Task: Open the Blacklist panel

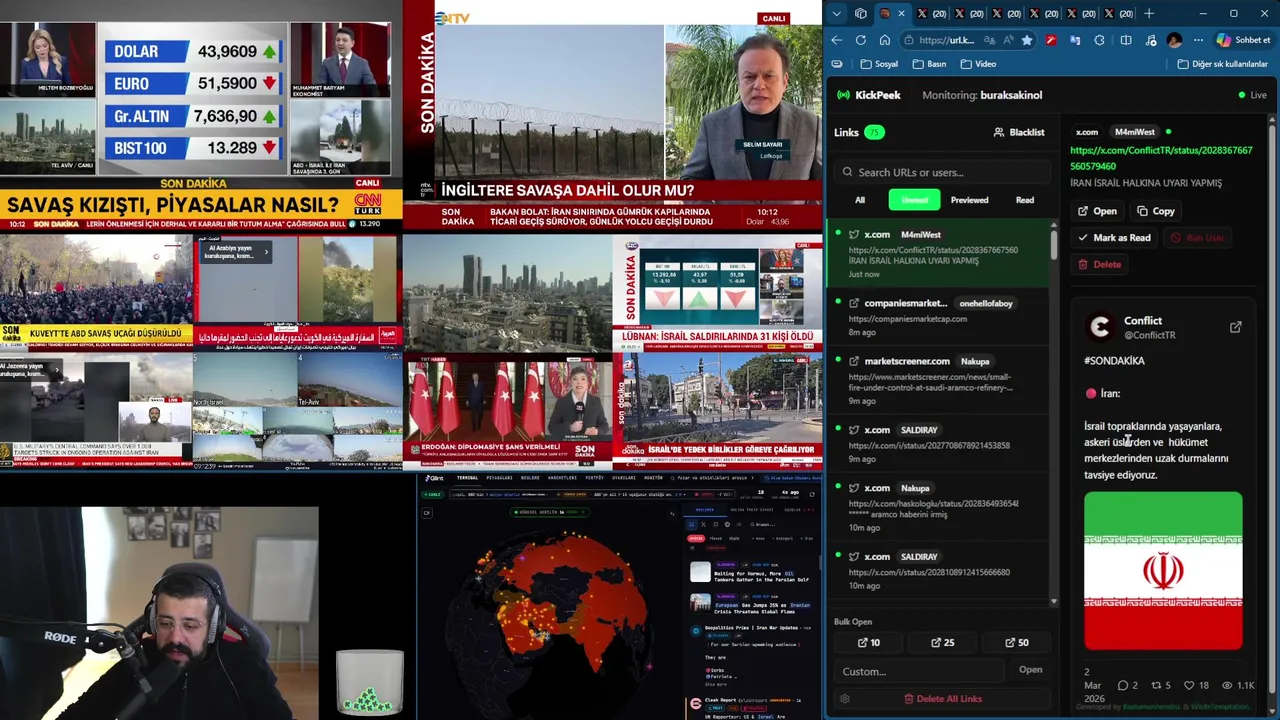Action: [1019, 132]
